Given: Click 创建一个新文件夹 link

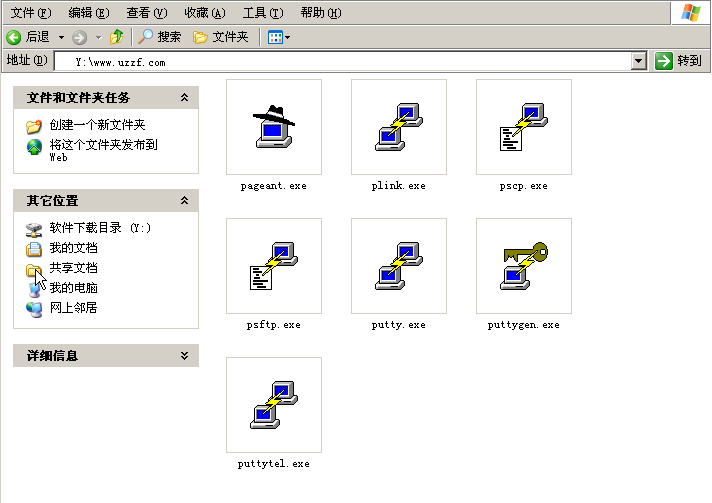Looking at the screenshot, I should 97,125.
